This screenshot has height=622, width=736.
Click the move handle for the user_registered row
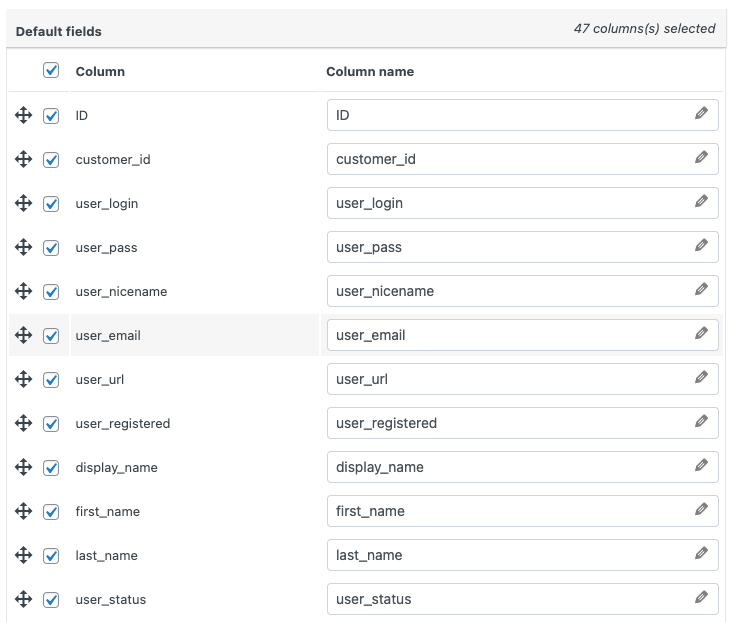click(x=23, y=423)
